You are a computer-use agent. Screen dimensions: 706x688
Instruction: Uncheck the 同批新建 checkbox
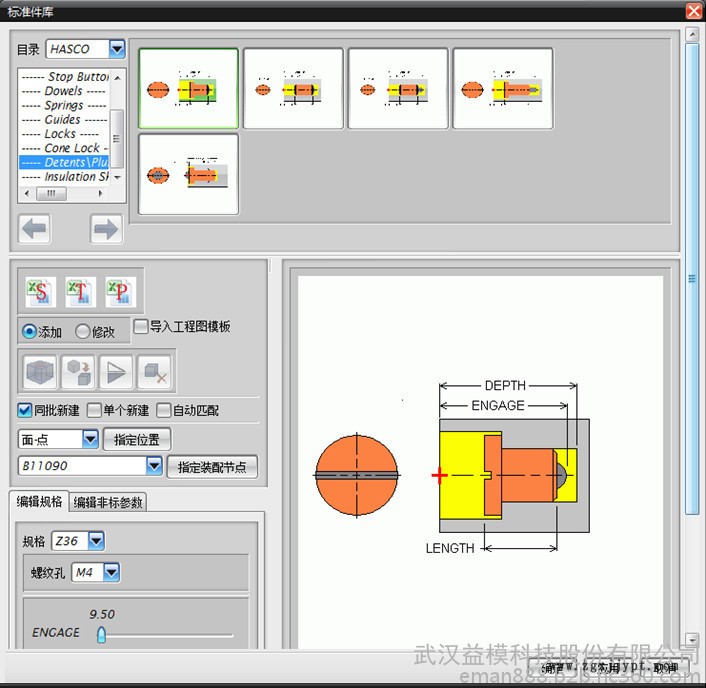[x=25, y=410]
